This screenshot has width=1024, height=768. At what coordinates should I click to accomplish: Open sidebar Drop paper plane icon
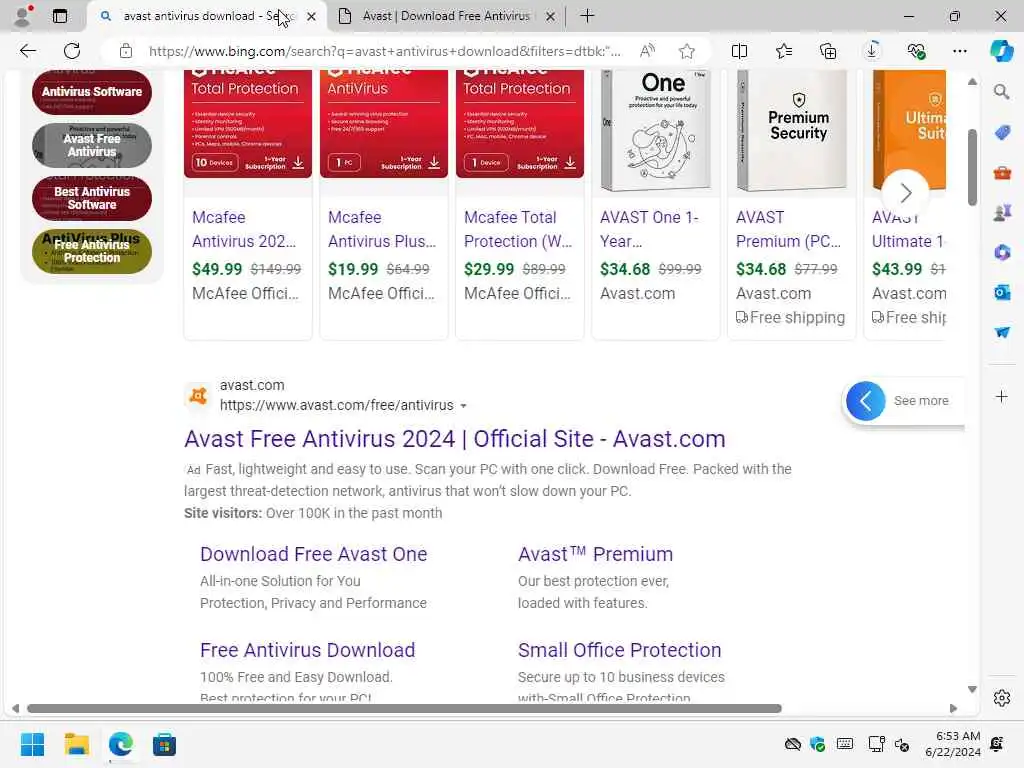pos(1002,332)
